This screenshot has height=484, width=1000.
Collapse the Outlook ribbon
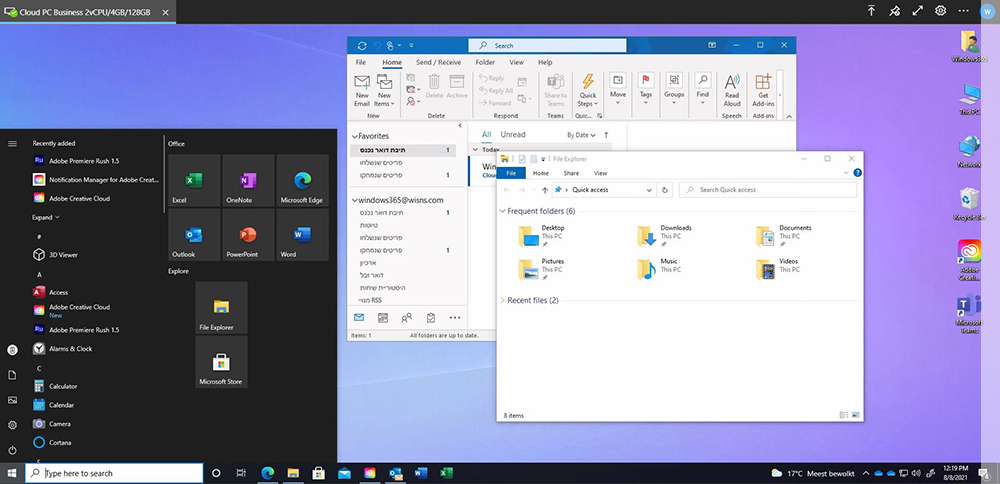(789, 116)
